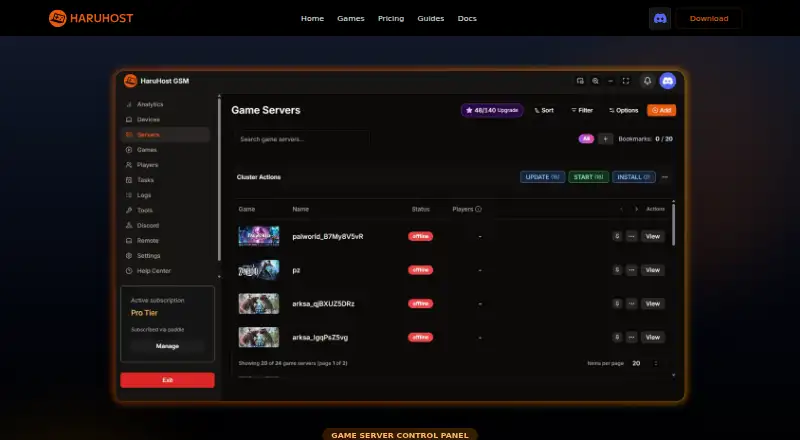Click next-columns arrow beside Actions header

(x=636, y=209)
